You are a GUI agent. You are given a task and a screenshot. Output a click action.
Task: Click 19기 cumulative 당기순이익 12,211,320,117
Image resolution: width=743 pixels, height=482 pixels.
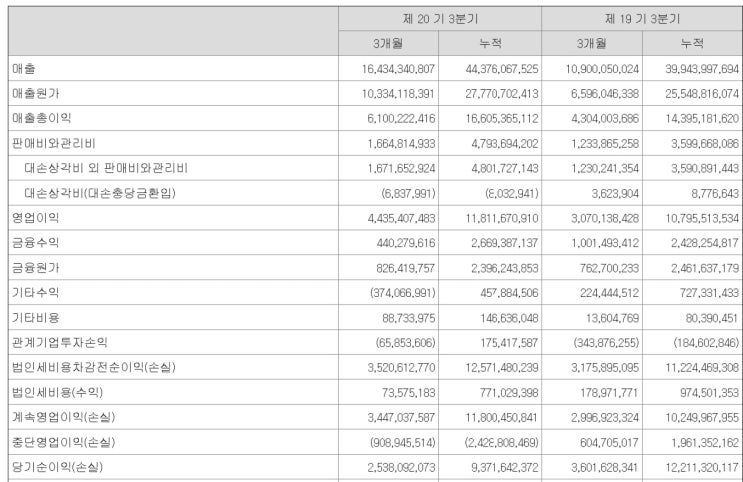point(692,466)
